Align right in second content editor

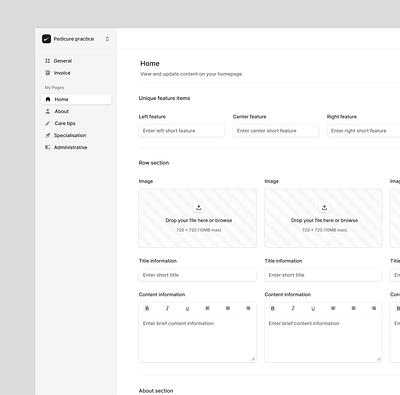point(374,308)
